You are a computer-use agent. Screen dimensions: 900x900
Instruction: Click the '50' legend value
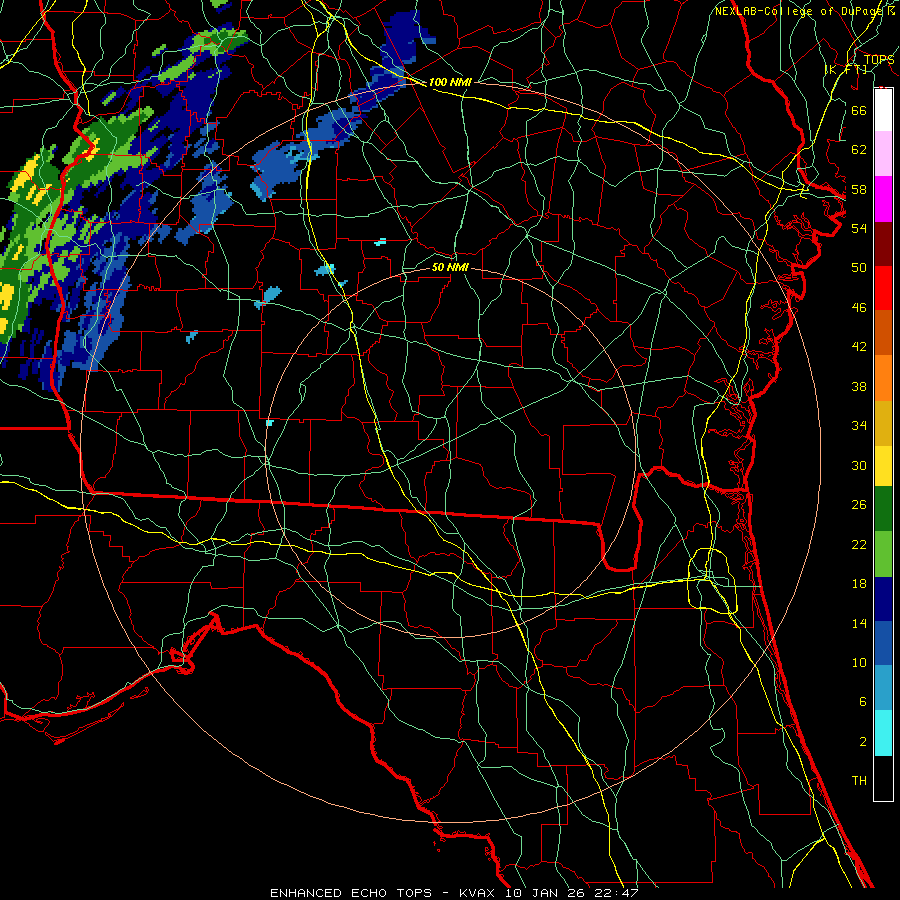pos(859,268)
